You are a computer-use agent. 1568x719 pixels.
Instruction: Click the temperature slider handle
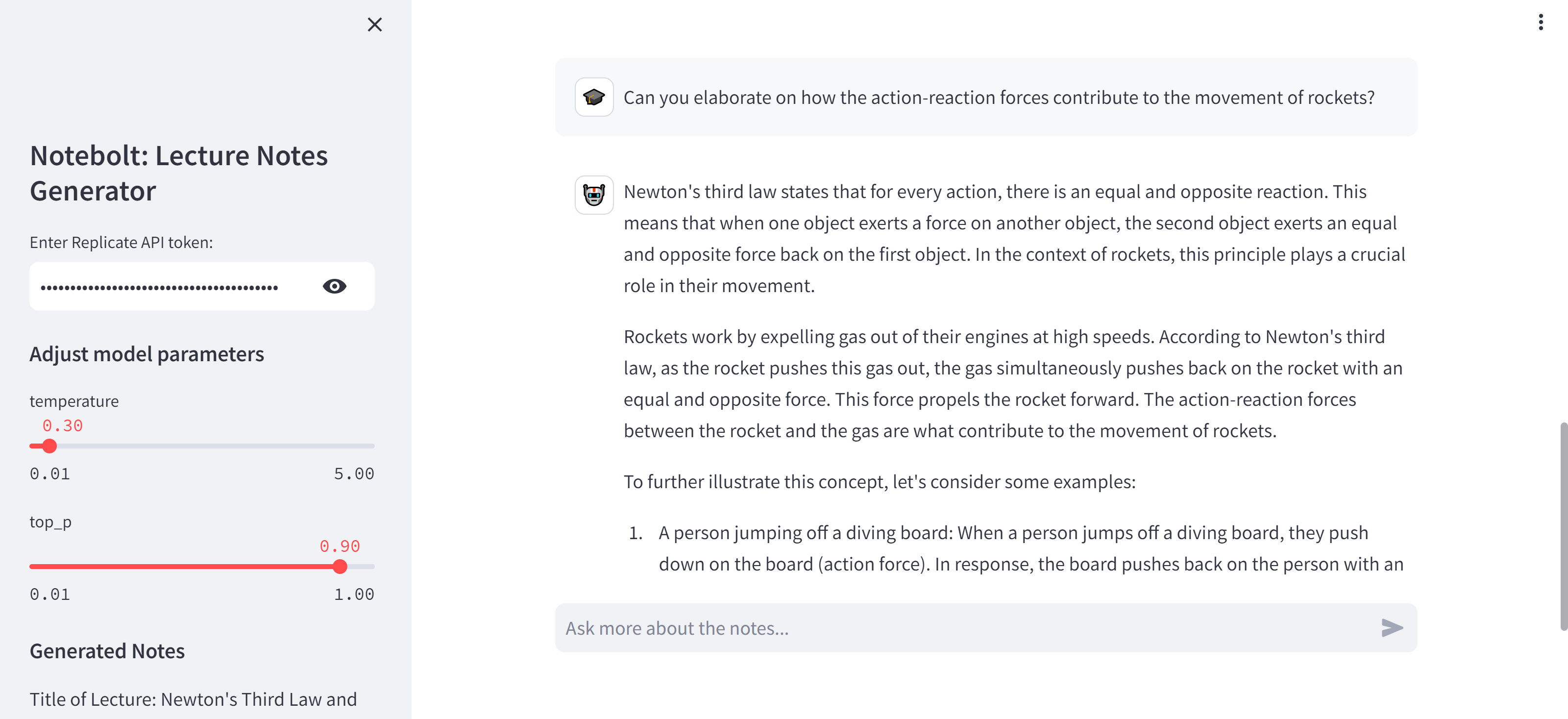pos(49,446)
